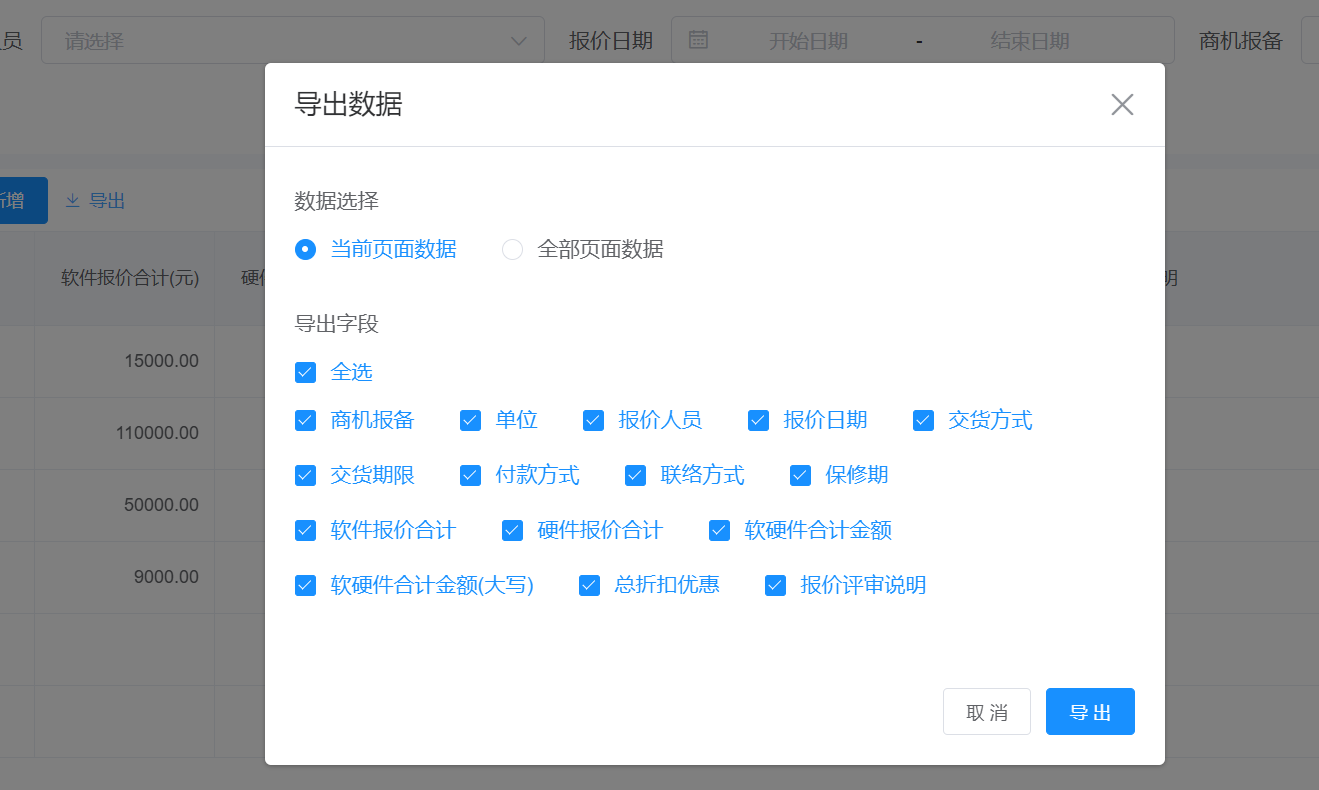
Task: Expand the 请选择 dropdown arrow
Action: [519, 41]
